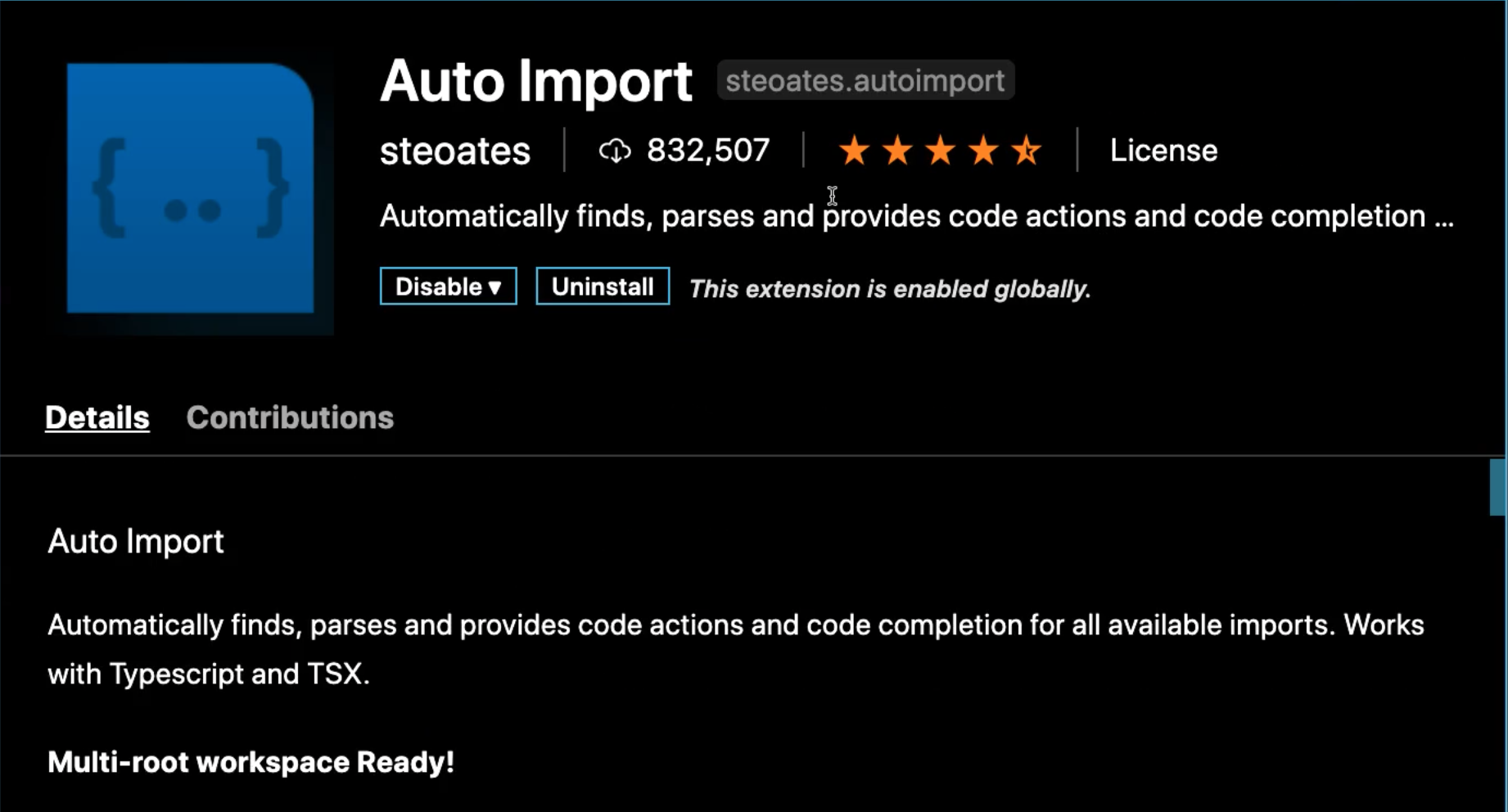Click the large Auto Import header title
The height and width of the screenshot is (812, 1508).
point(536,81)
